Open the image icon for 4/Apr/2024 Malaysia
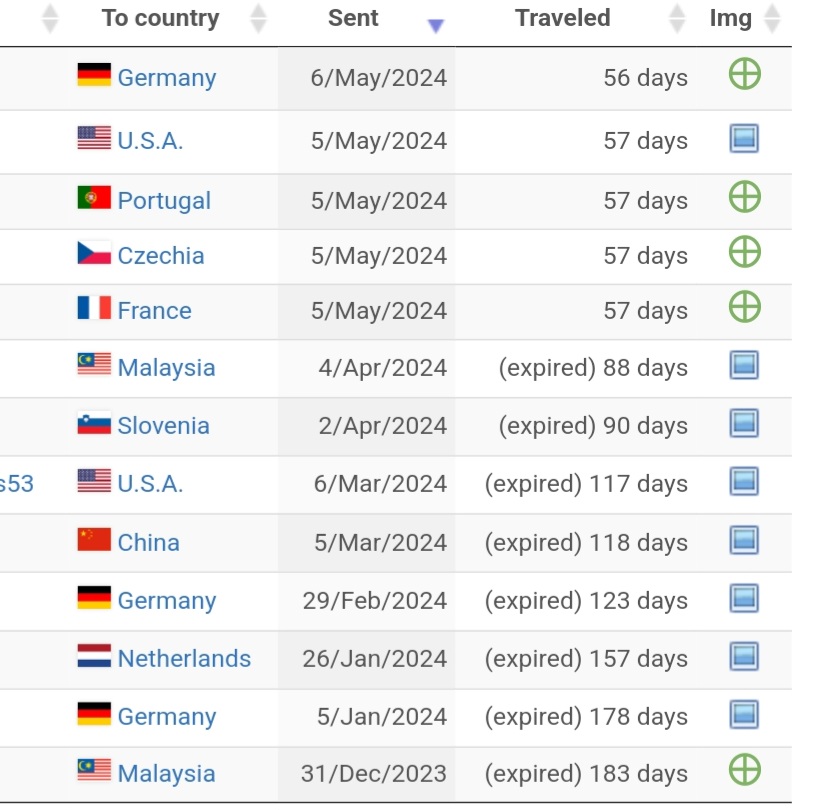817x810 pixels. [x=744, y=365]
